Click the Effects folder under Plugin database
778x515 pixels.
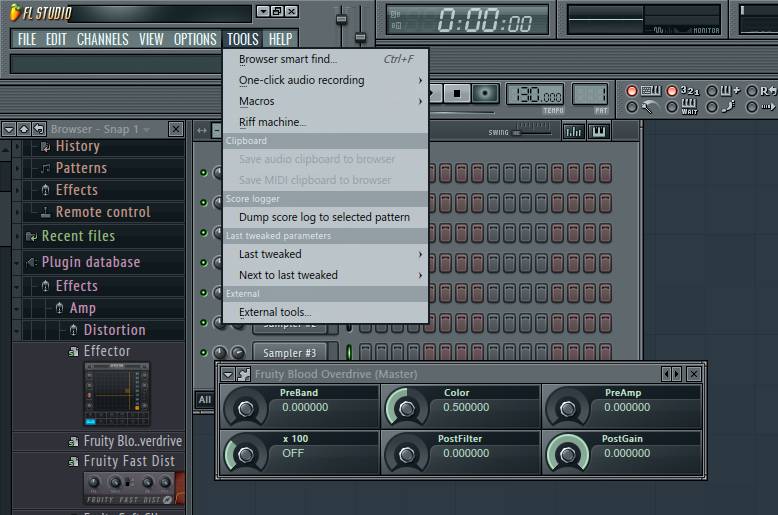(x=76, y=286)
